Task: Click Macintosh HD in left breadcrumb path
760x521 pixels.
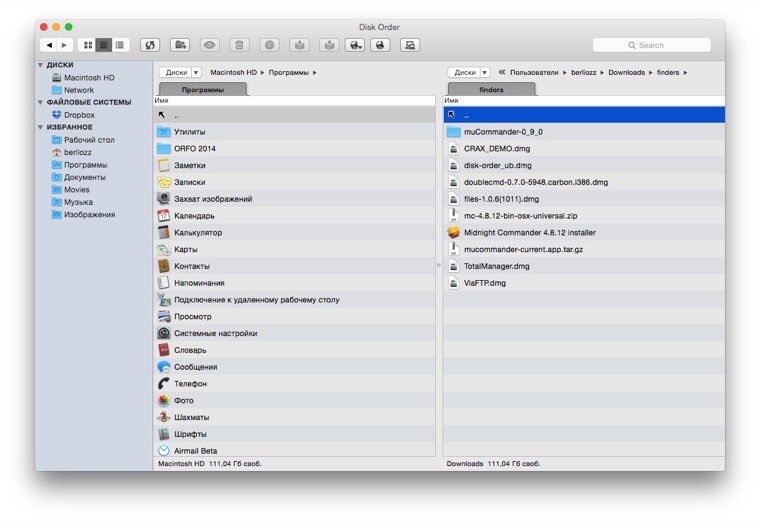Action: pyautogui.click(x=232, y=73)
